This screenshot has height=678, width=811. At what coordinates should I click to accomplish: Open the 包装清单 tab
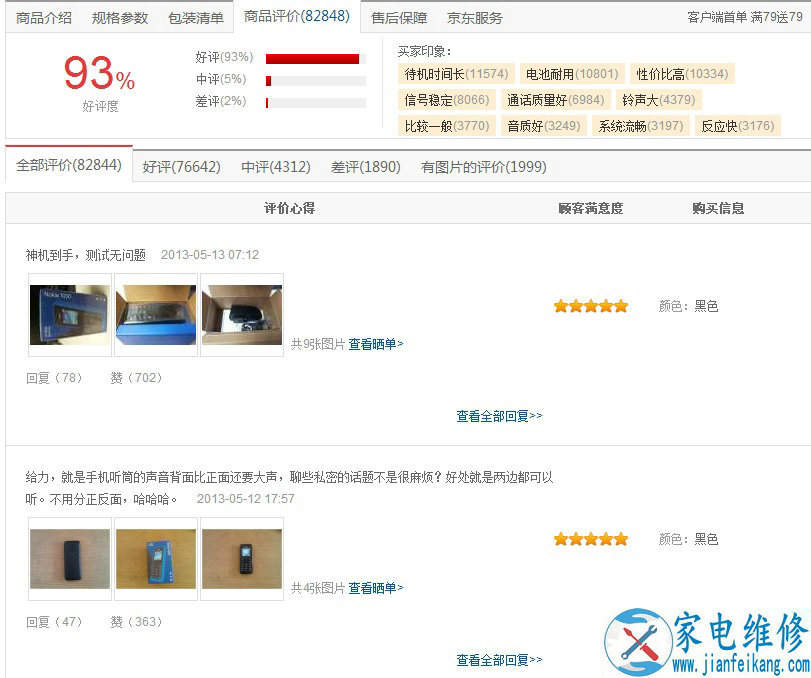pyautogui.click(x=196, y=18)
